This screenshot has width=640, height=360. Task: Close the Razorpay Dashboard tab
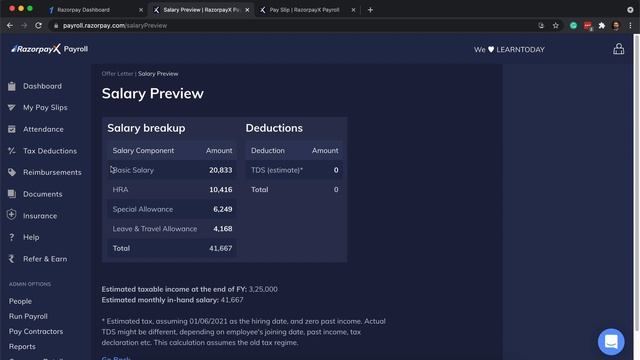(141, 10)
